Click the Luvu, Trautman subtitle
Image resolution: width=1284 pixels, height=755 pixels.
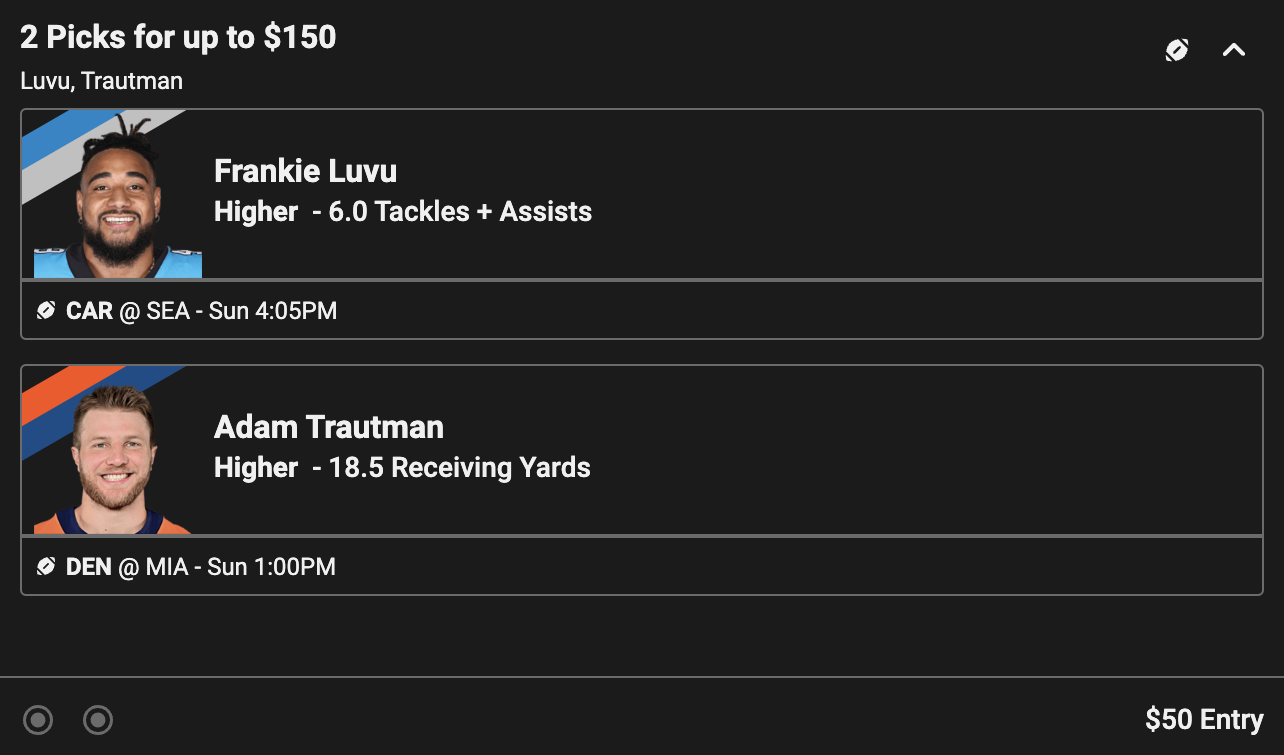click(x=102, y=81)
